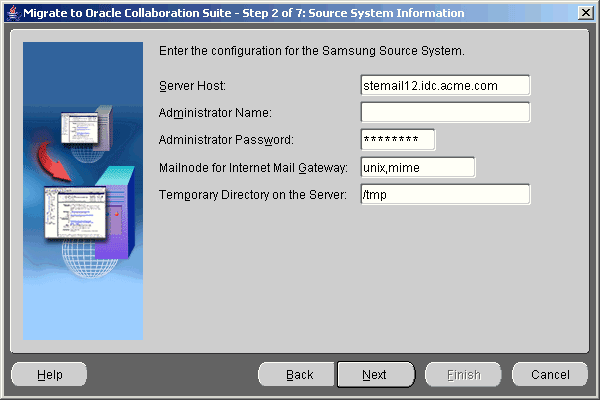Click the 'Administrator Name:' label
Image resolution: width=600 pixels, height=400 pixels.
(x=215, y=113)
